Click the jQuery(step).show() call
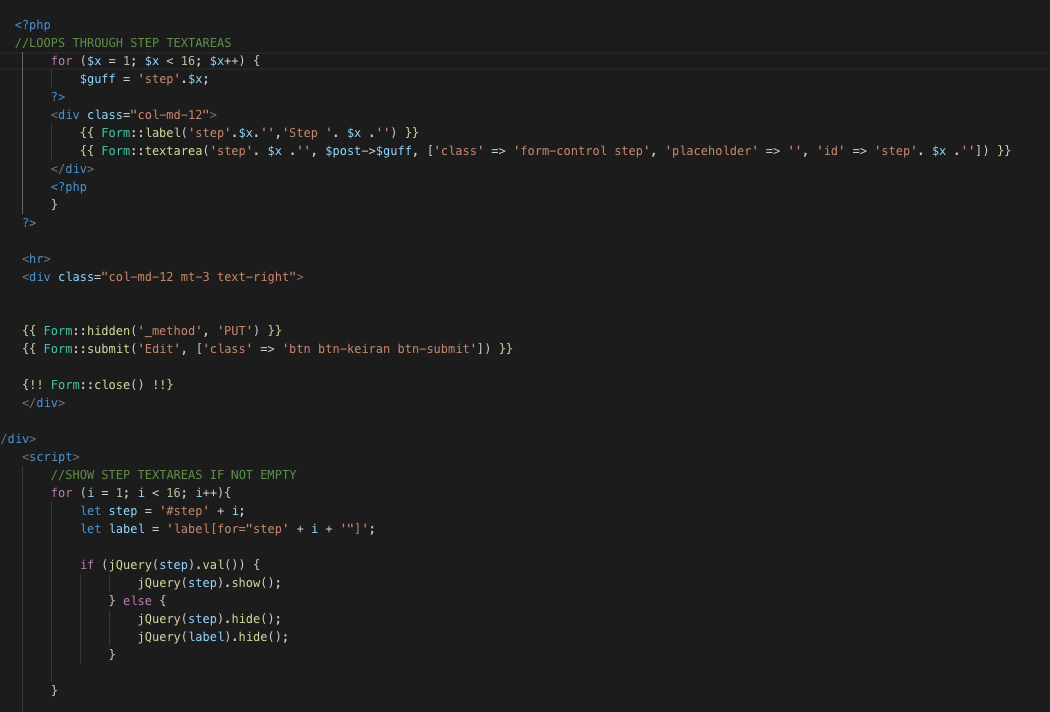 tap(209, 582)
